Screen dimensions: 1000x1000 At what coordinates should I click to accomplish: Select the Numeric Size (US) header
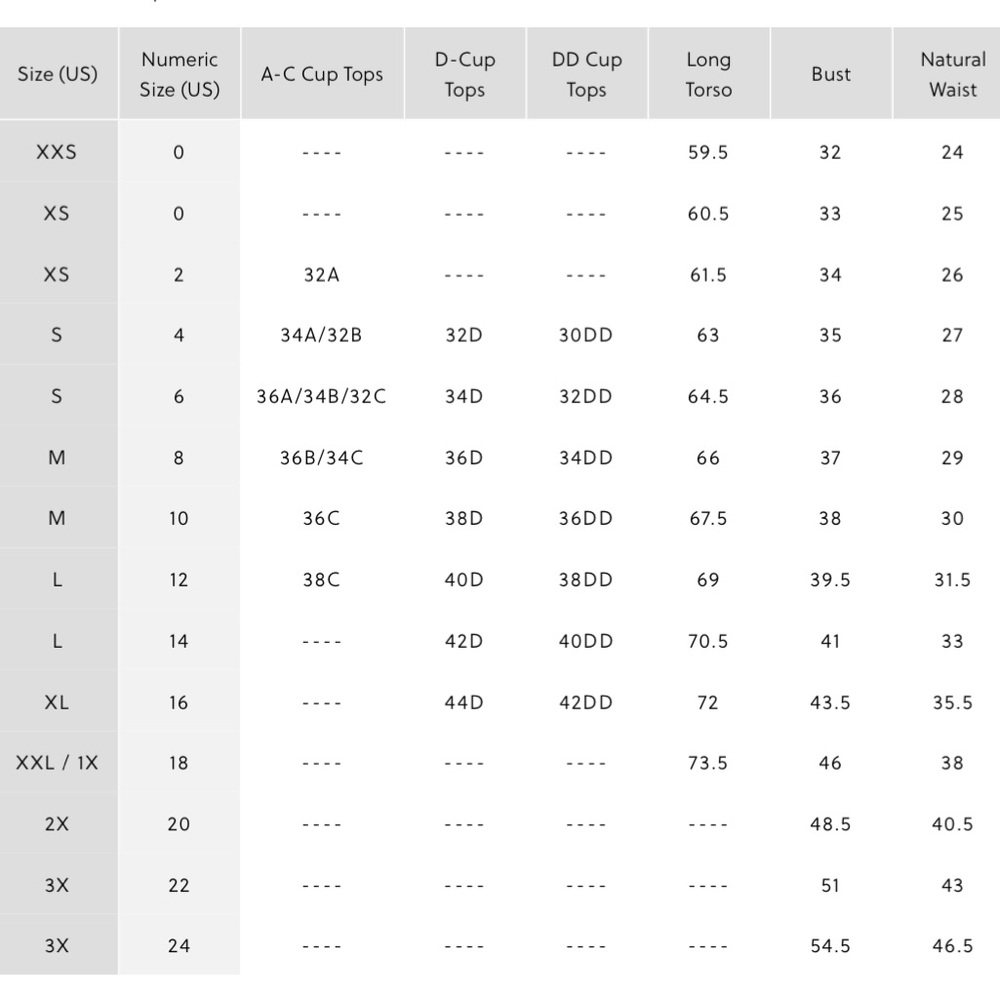[180, 74]
